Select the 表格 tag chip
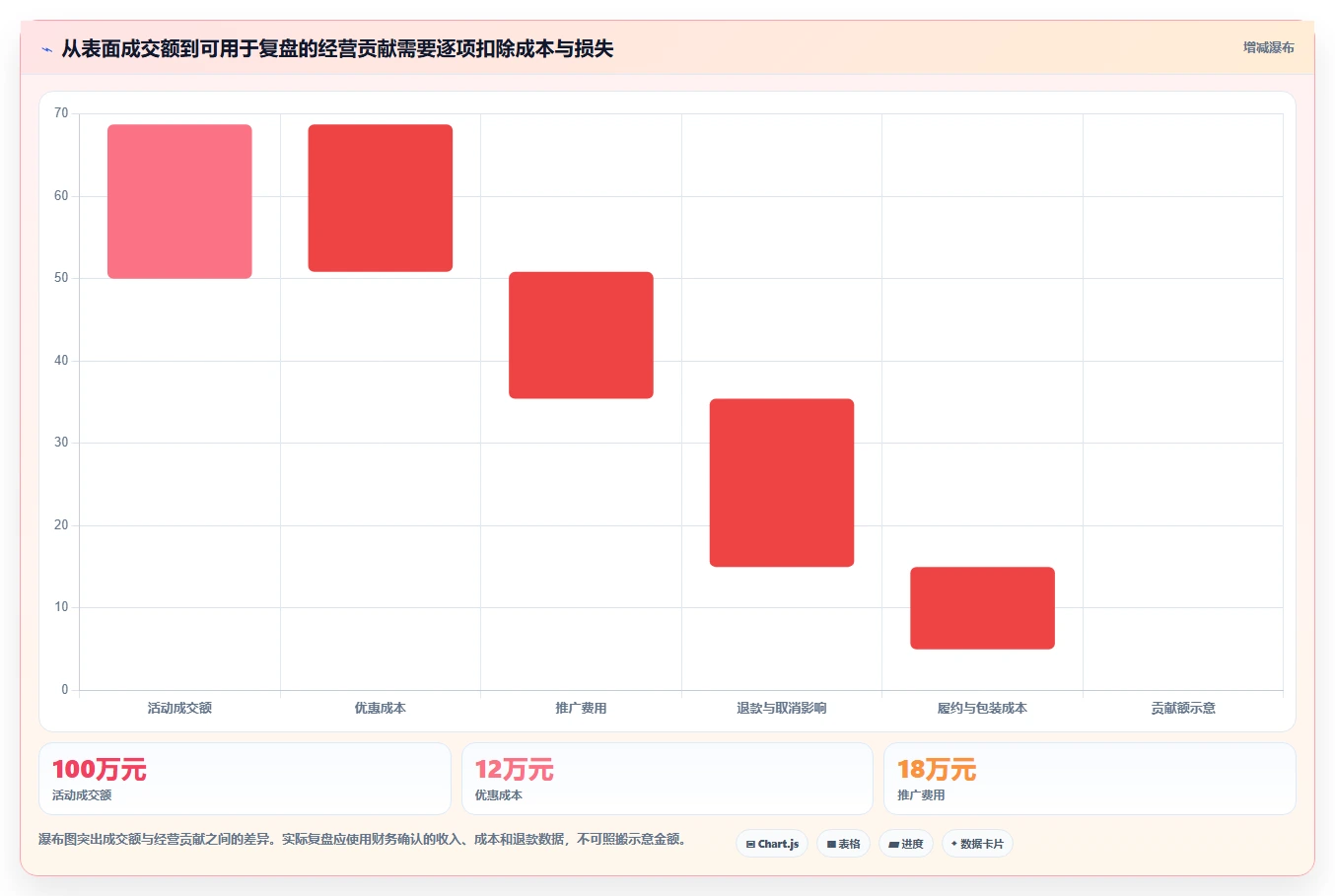 [x=843, y=844]
